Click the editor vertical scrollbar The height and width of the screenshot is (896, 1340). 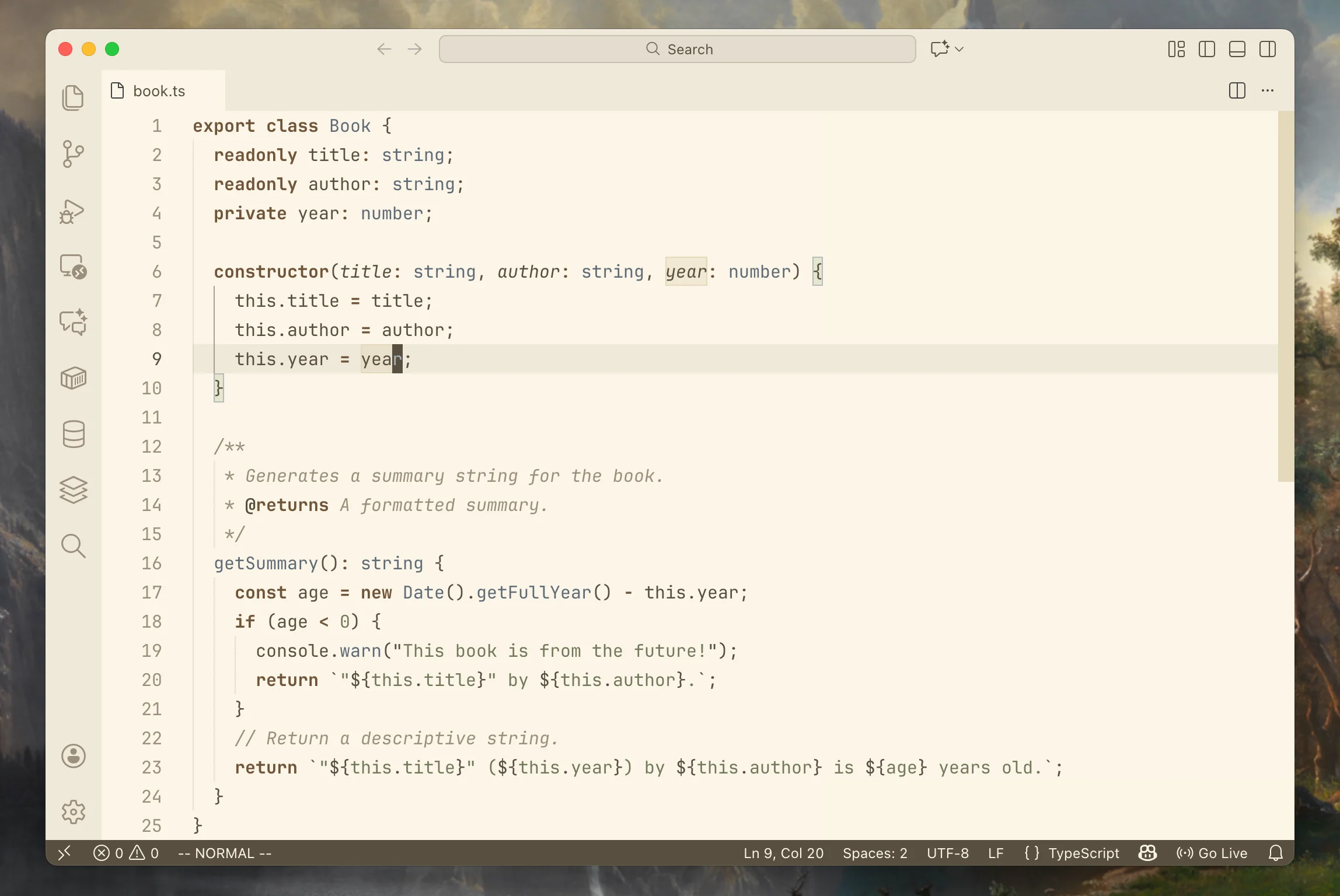tap(1286, 296)
